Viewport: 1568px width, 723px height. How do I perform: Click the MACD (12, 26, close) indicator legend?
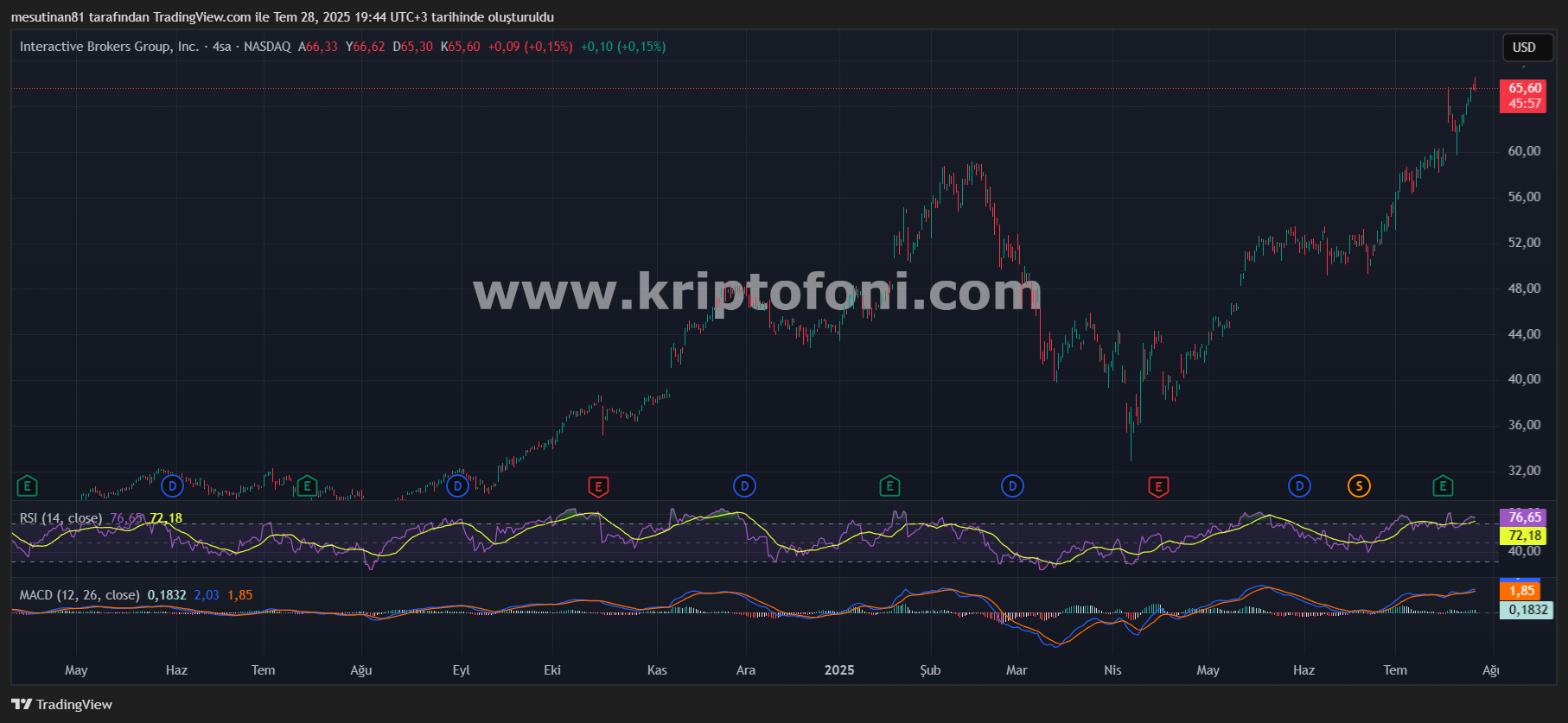point(80,595)
